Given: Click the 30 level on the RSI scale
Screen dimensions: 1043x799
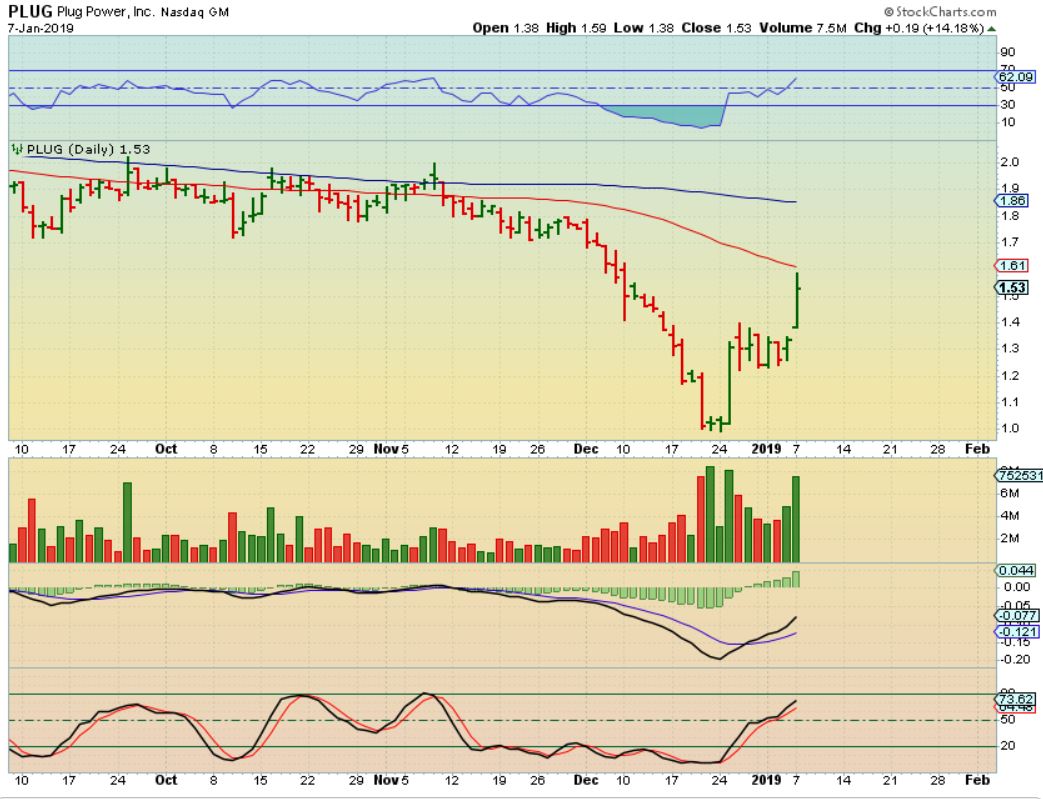Looking at the screenshot, I should coord(1008,104).
